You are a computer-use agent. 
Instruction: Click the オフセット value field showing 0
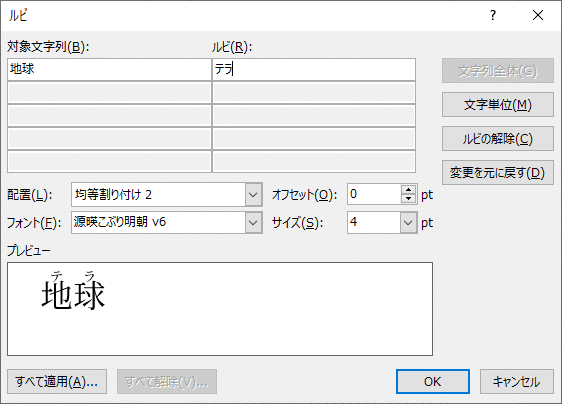[374, 194]
